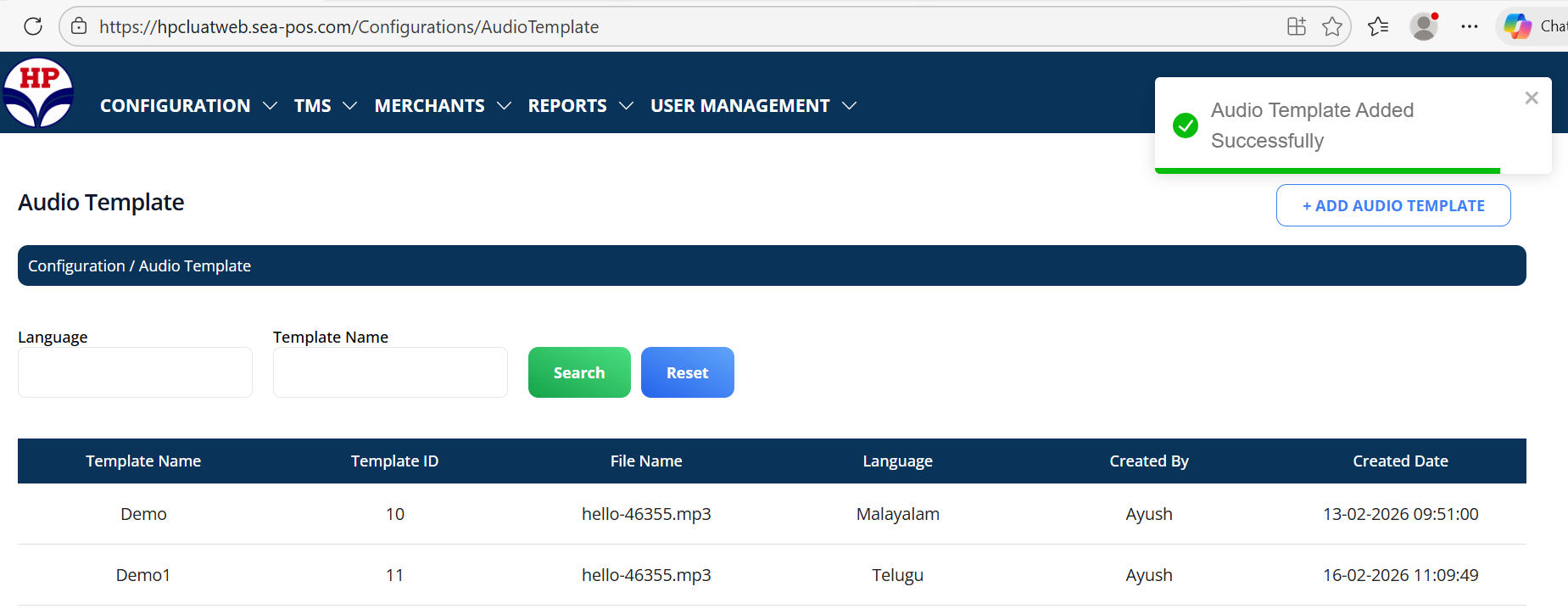This screenshot has width=1568, height=609.
Task: Click the Add Audio Template button
Action: pyautogui.click(x=1392, y=205)
